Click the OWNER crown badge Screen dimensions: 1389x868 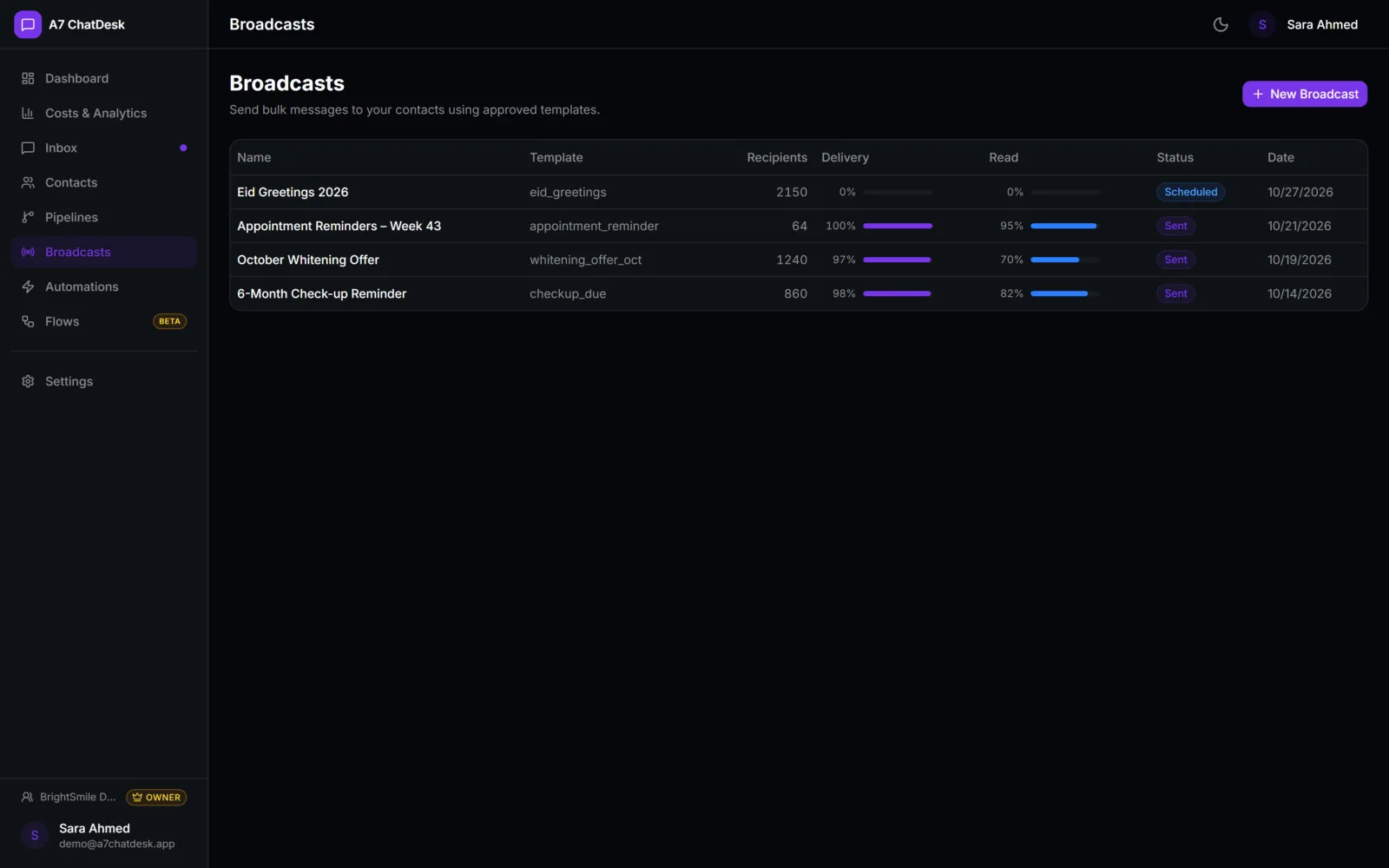click(x=156, y=797)
